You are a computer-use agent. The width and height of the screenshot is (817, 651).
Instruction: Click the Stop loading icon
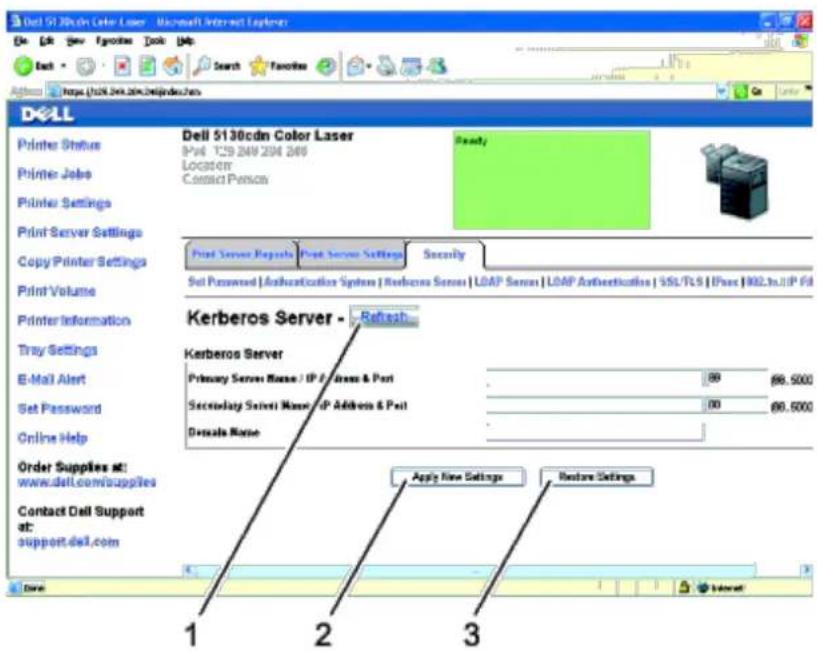[x=122, y=66]
